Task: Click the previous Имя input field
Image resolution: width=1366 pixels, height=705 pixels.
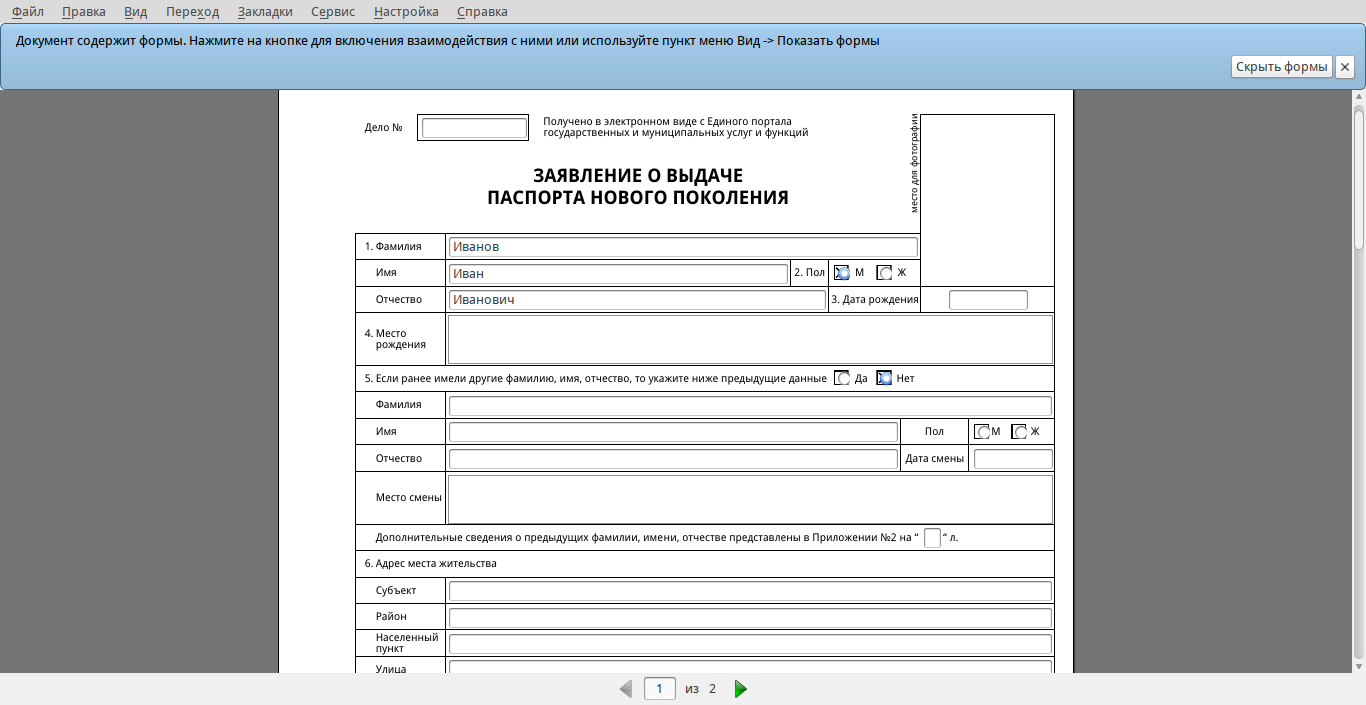Action: [673, 432]
